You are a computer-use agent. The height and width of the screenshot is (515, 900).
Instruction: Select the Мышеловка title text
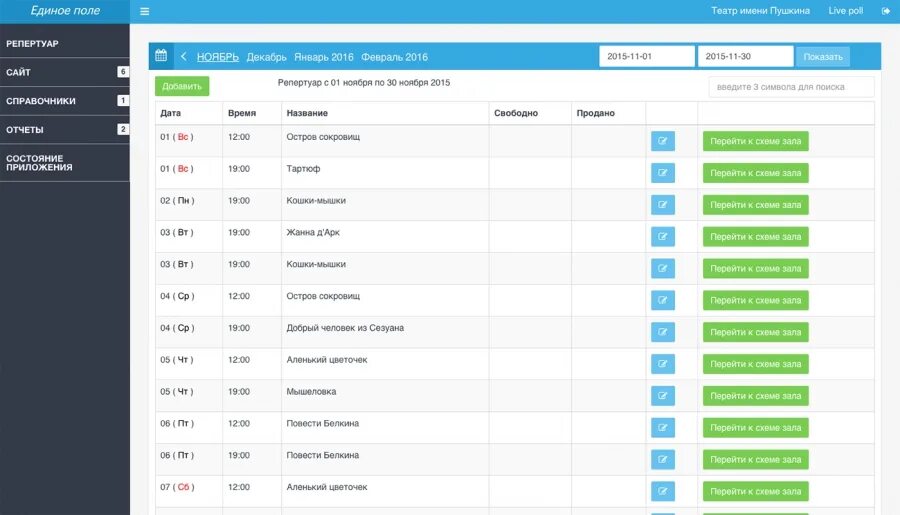coord(311,392)
